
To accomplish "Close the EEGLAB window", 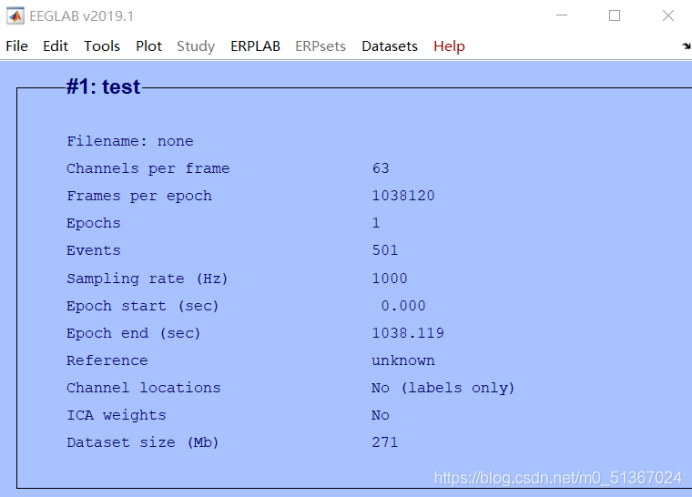I will pyautogui.click(x=668, y=15).
